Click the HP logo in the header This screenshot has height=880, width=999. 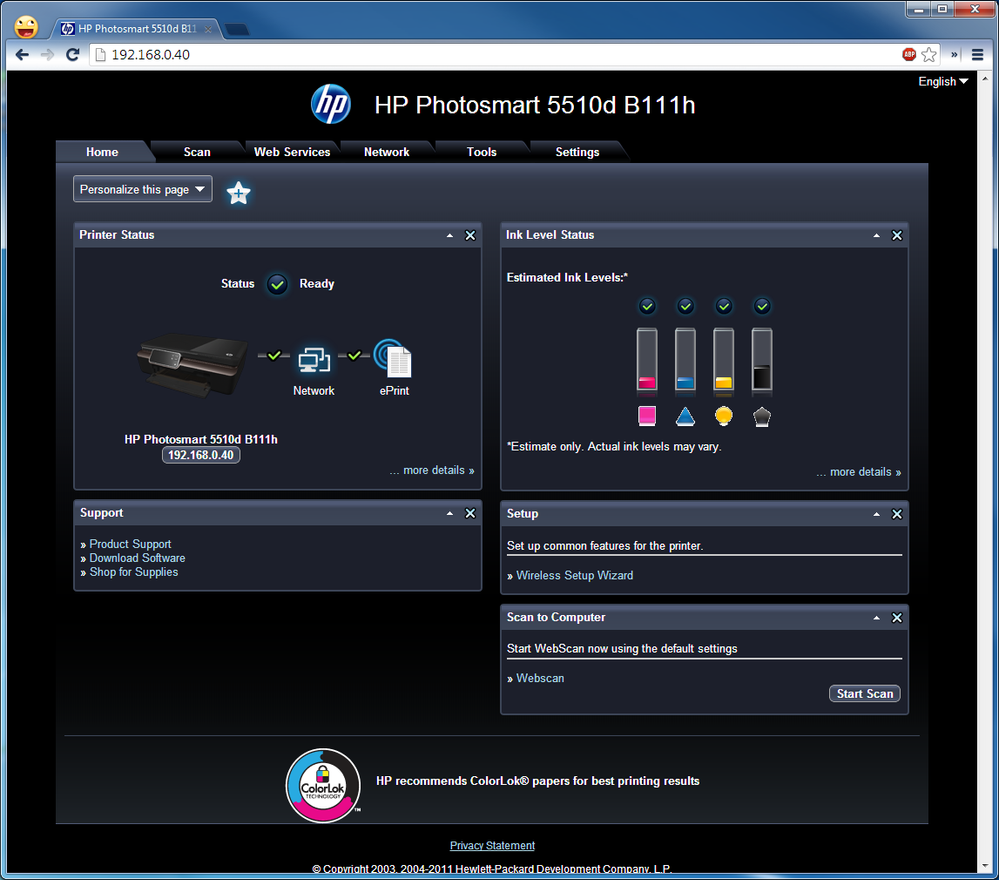point(331,105)
